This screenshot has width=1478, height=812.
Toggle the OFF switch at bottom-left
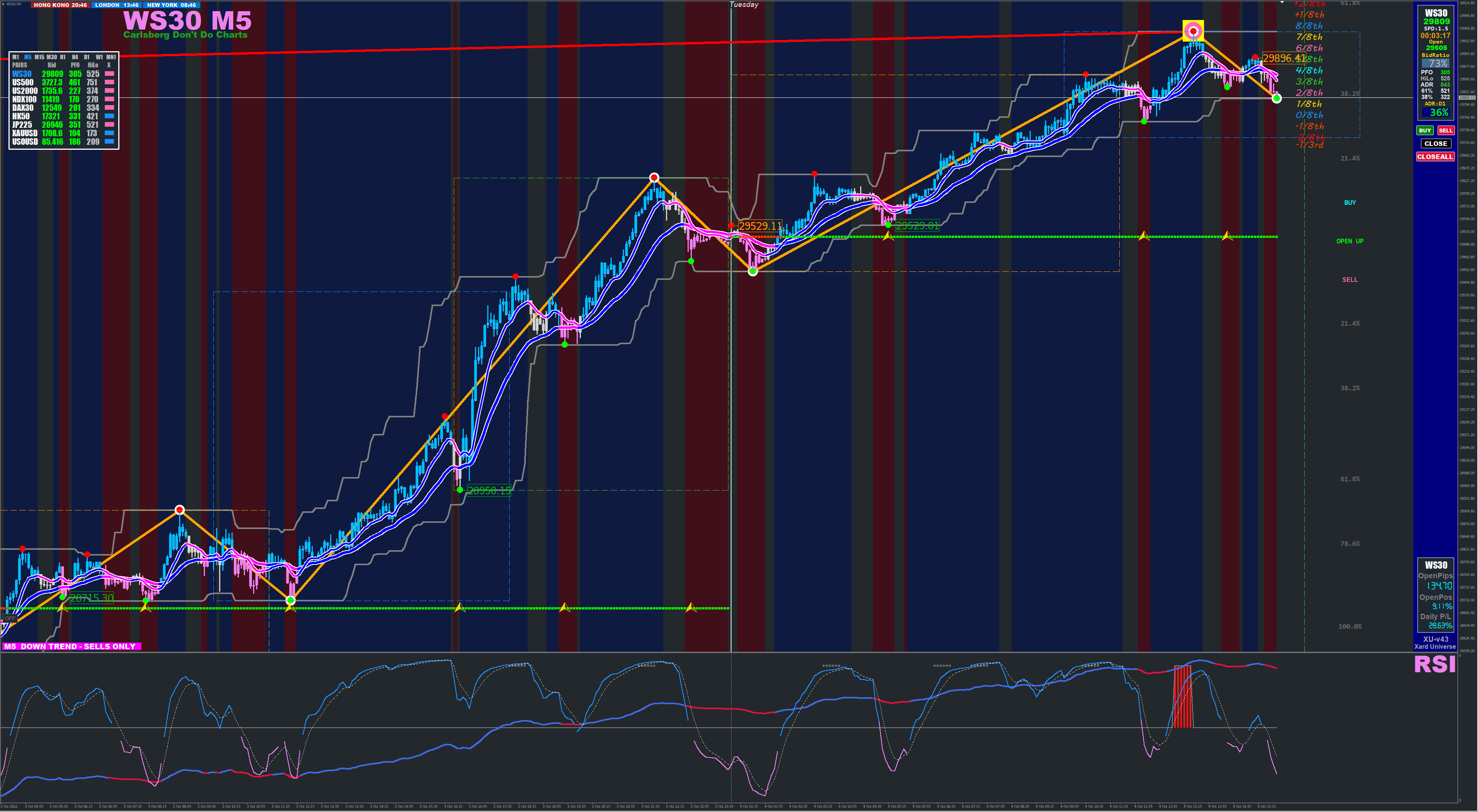click(x=10, y=618)
